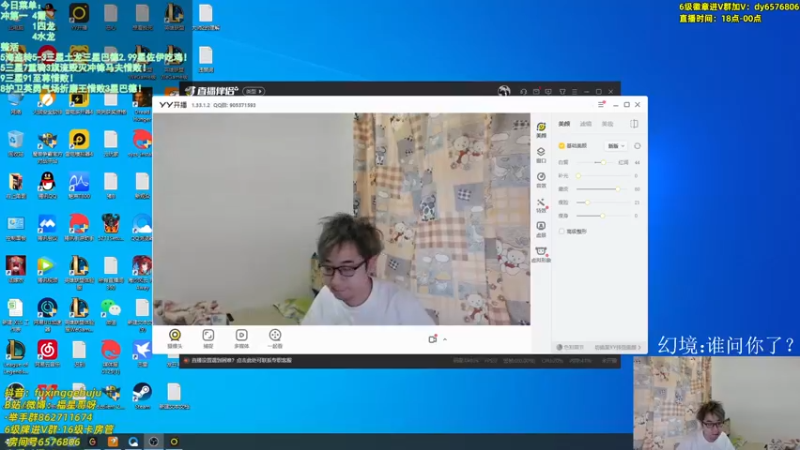Open the 特效 effects wand icon

coord(541,205)
